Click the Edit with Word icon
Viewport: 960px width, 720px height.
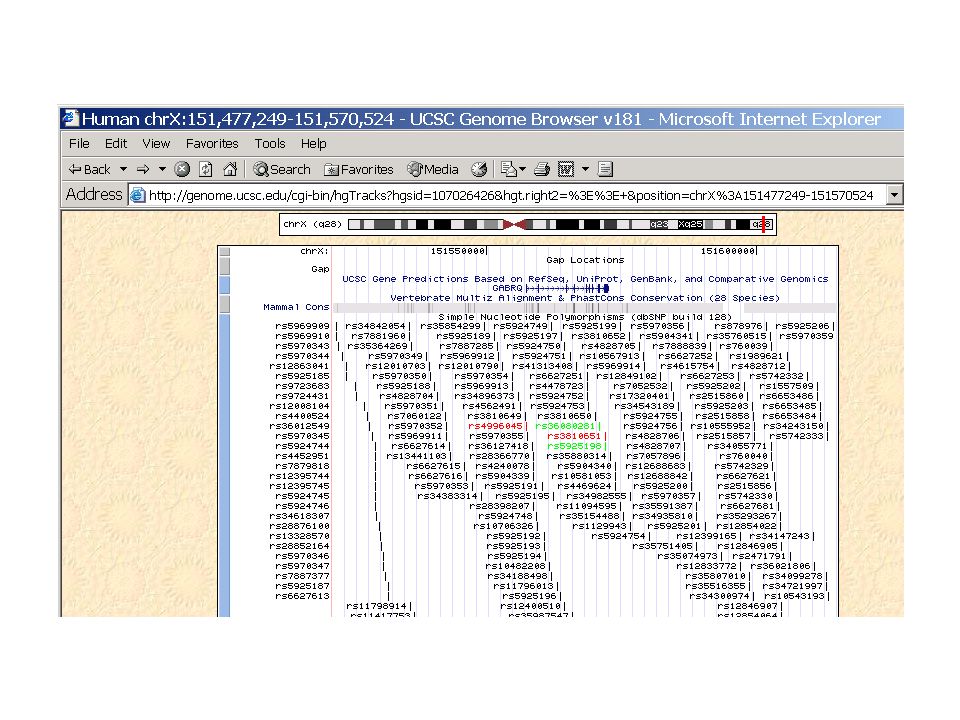pos(566,169)
